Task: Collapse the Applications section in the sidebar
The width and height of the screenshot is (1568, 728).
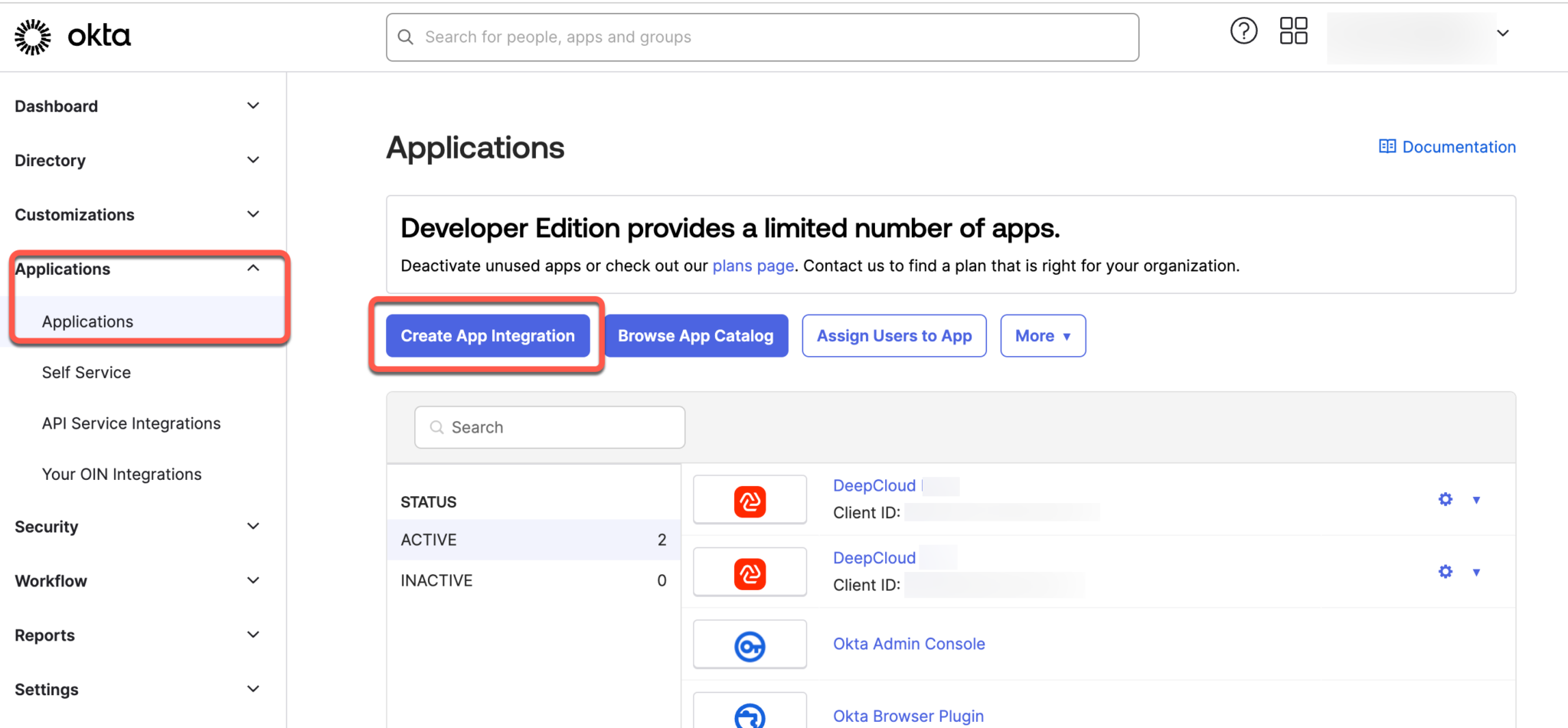Action: pyautogui.click(x=253, y=268)
